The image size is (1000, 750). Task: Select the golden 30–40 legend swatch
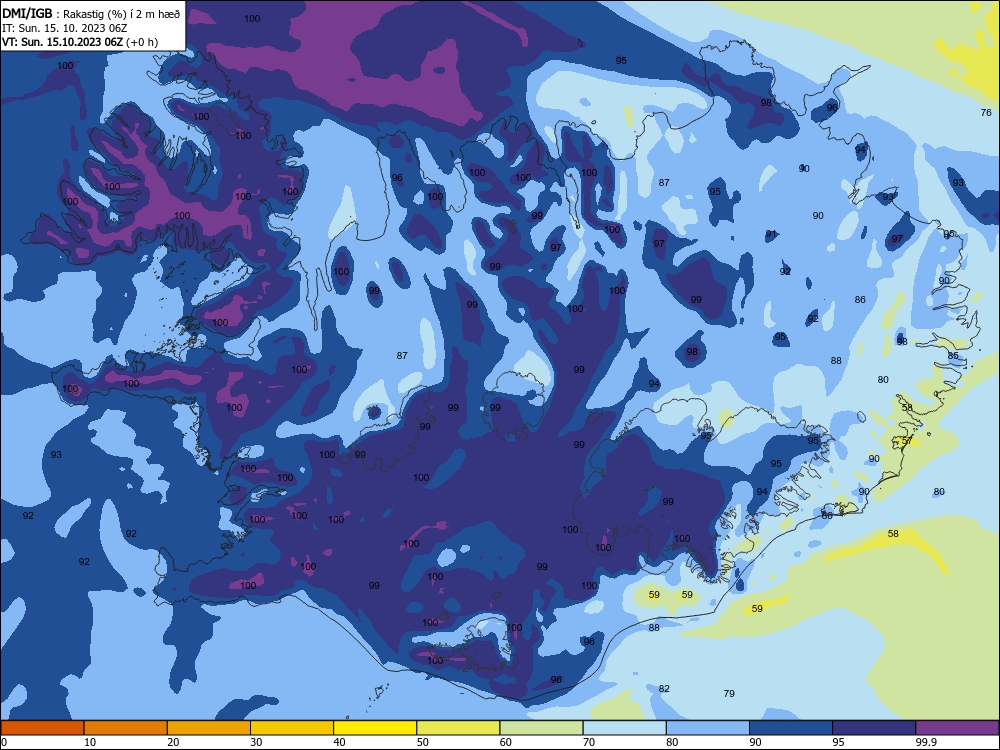click(292, 728)
